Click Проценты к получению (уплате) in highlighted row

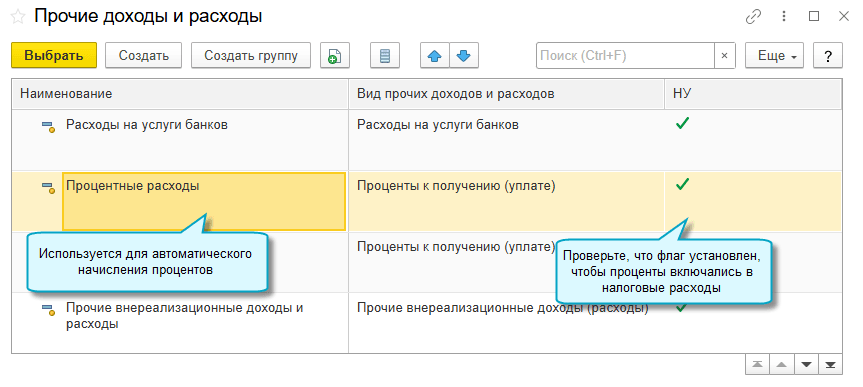tap(456, 186)
